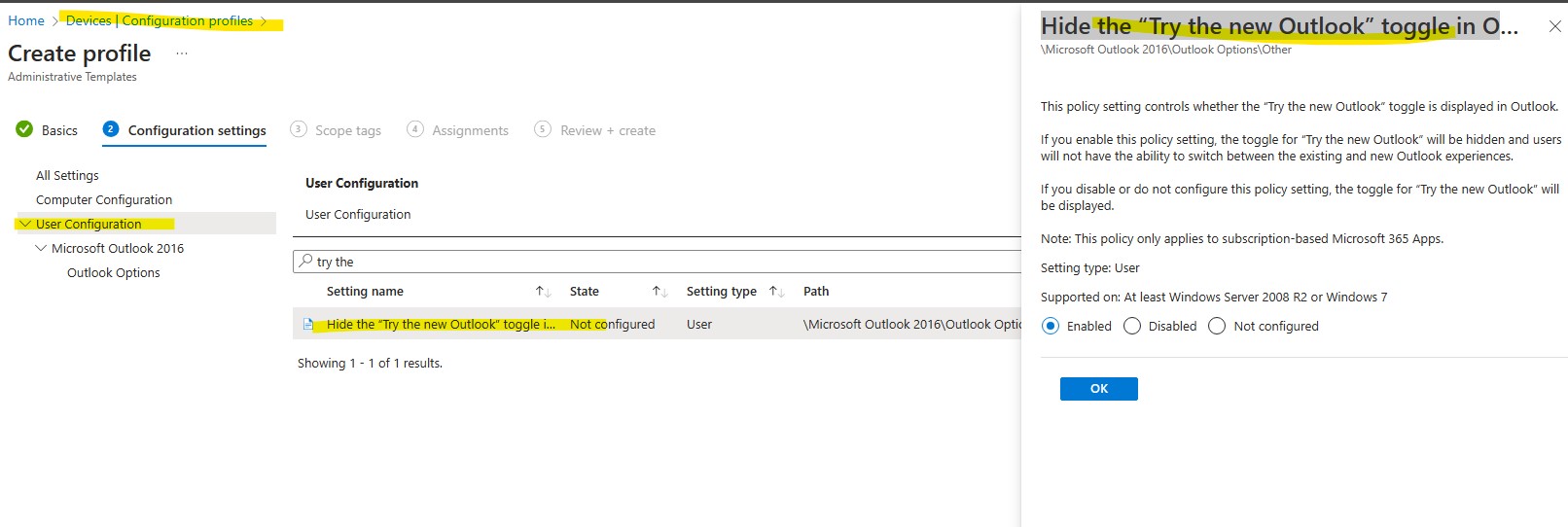This screenshot has width=1568, height=527.
Task: Click the 'Setting type: User' text in flyout
Action: [x=1089, y=268]
